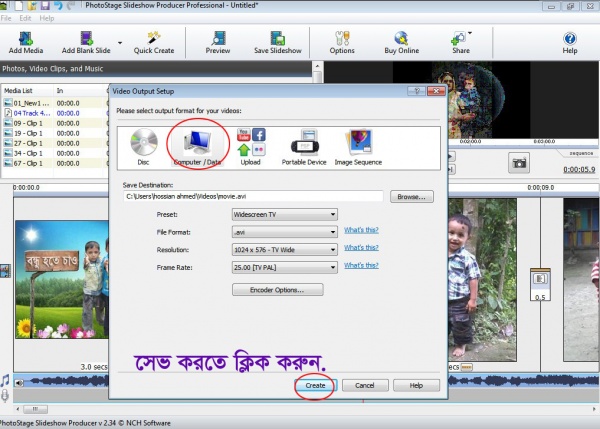This screenshot has width=600, height=429.
Task: Click the save icon in title bar
Action: click(x=45, y=5)
